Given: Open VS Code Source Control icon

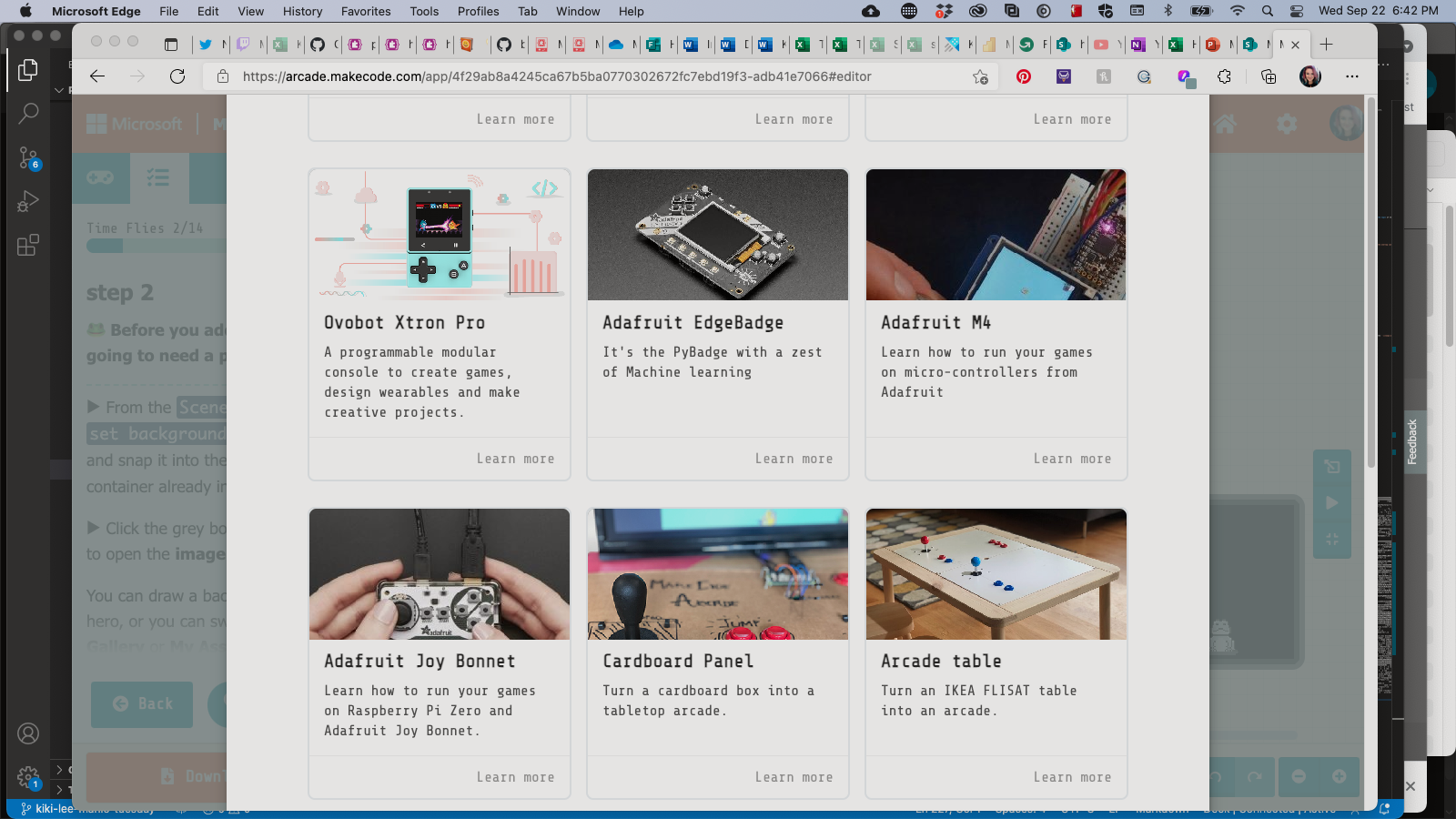Looking at the screenshot, I should tap(28, 157).
